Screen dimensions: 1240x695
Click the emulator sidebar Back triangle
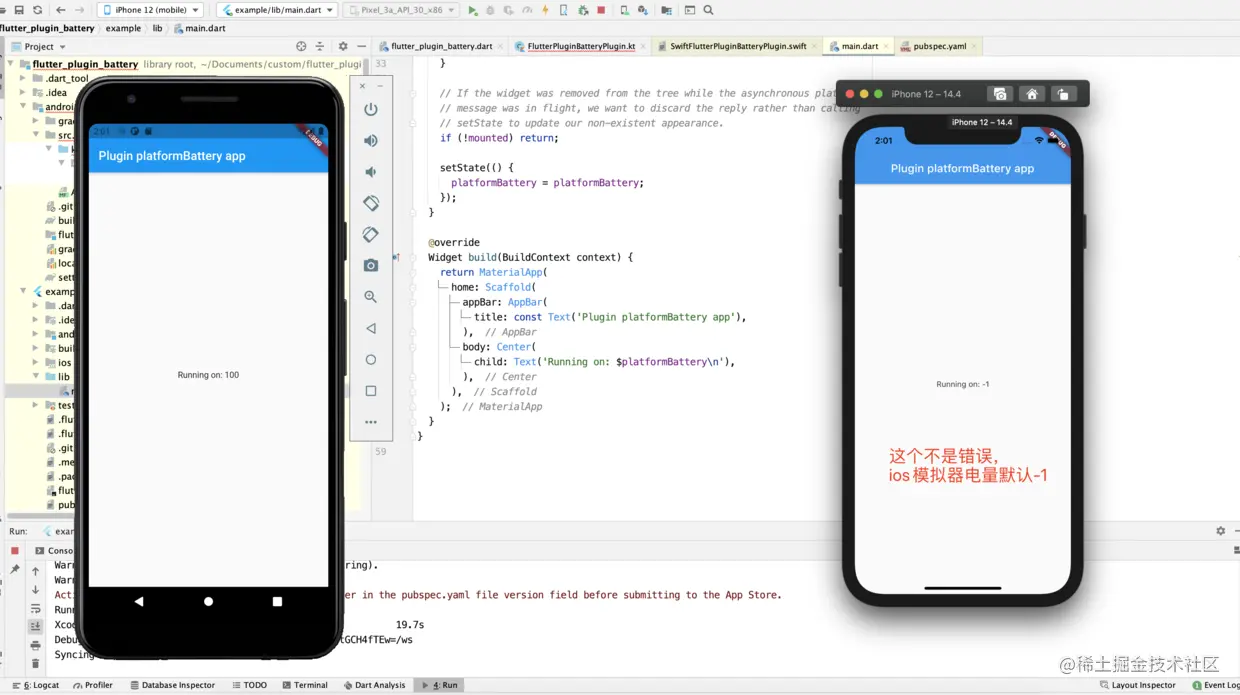[371, 328]
